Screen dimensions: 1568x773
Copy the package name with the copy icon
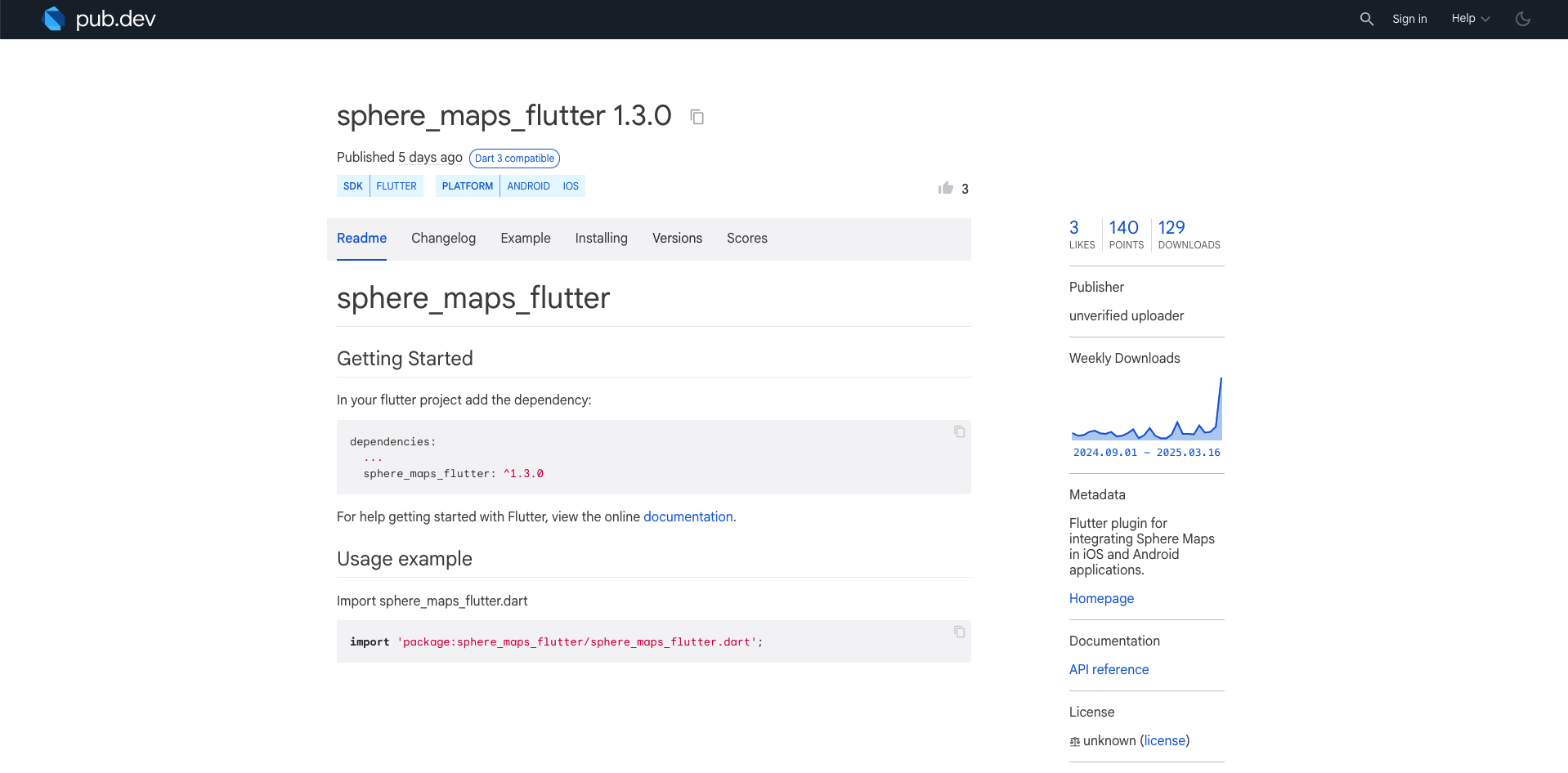[697, 117]
